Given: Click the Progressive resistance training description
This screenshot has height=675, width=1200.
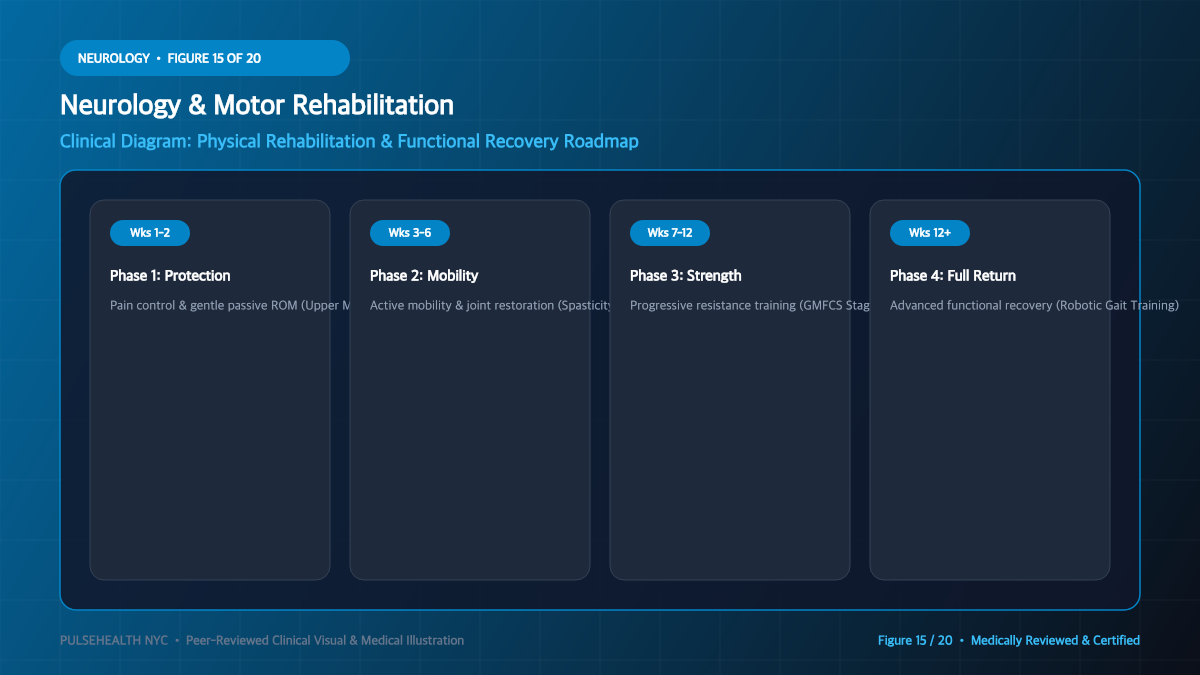Looking at the screenshot, I should coord(749,305).
